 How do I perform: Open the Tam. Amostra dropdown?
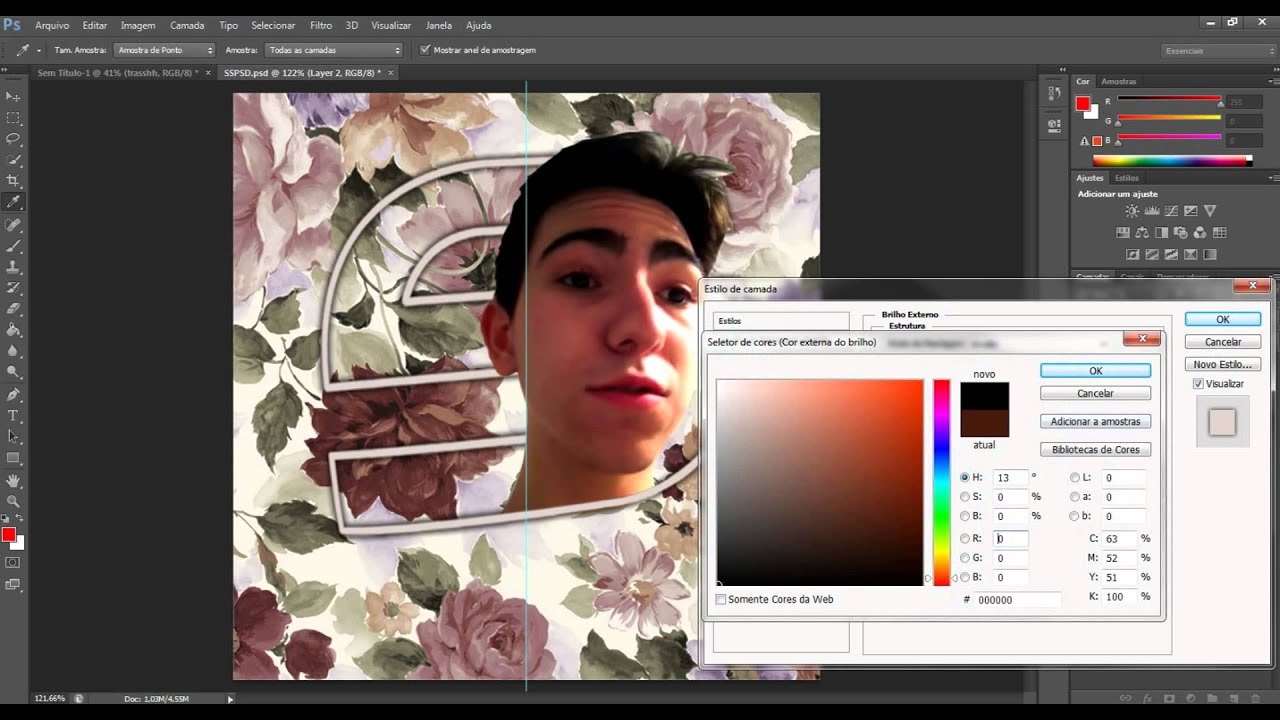(165, 50)
